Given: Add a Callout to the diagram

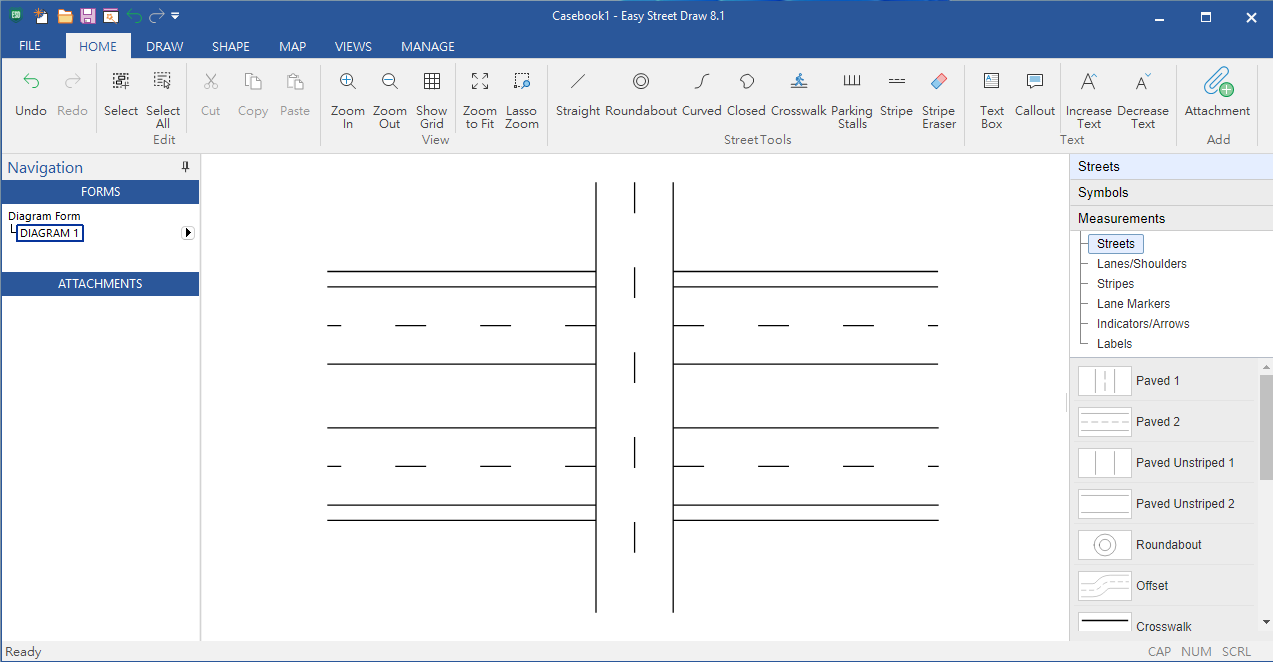Looking at the screenshot, I should pyautogui.click(x=1035, y=96).
